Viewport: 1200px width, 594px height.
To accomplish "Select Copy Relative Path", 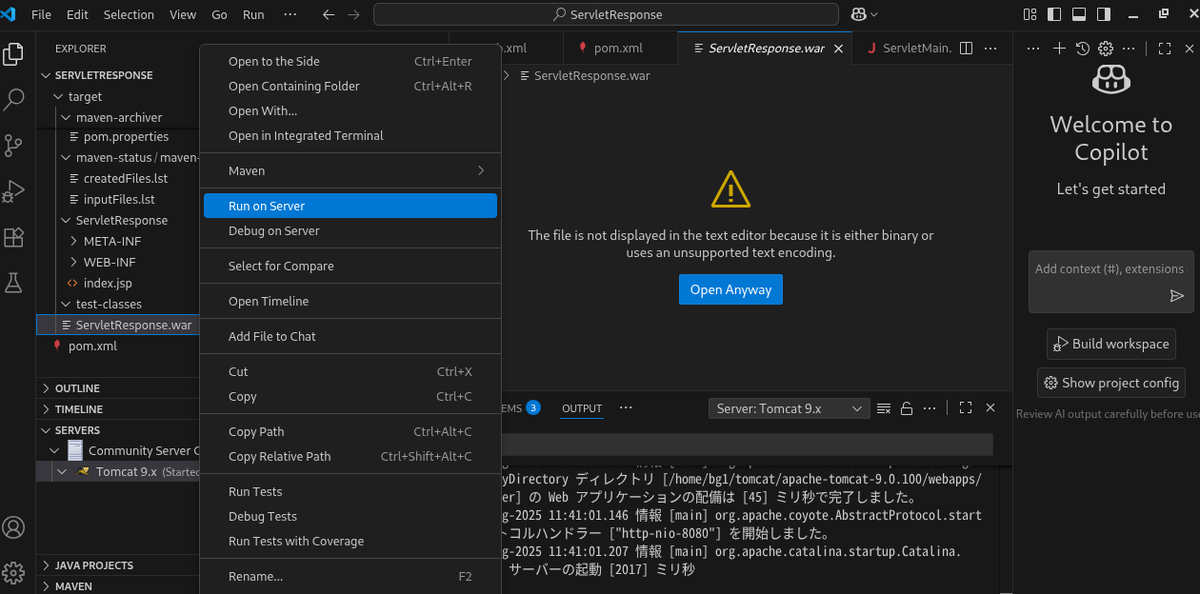I will click(350, 456).
